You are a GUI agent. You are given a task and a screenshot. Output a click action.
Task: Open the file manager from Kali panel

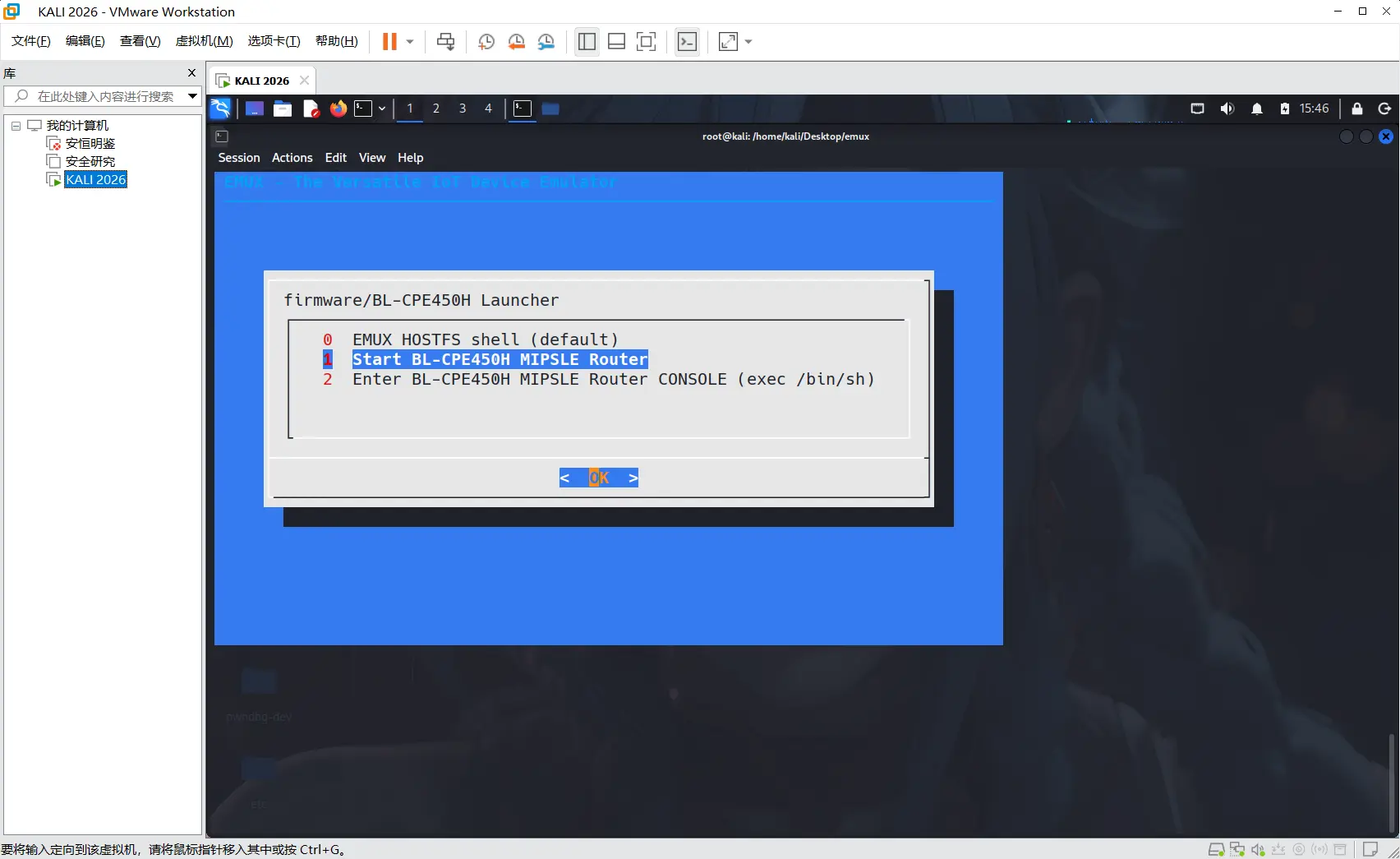283,109
